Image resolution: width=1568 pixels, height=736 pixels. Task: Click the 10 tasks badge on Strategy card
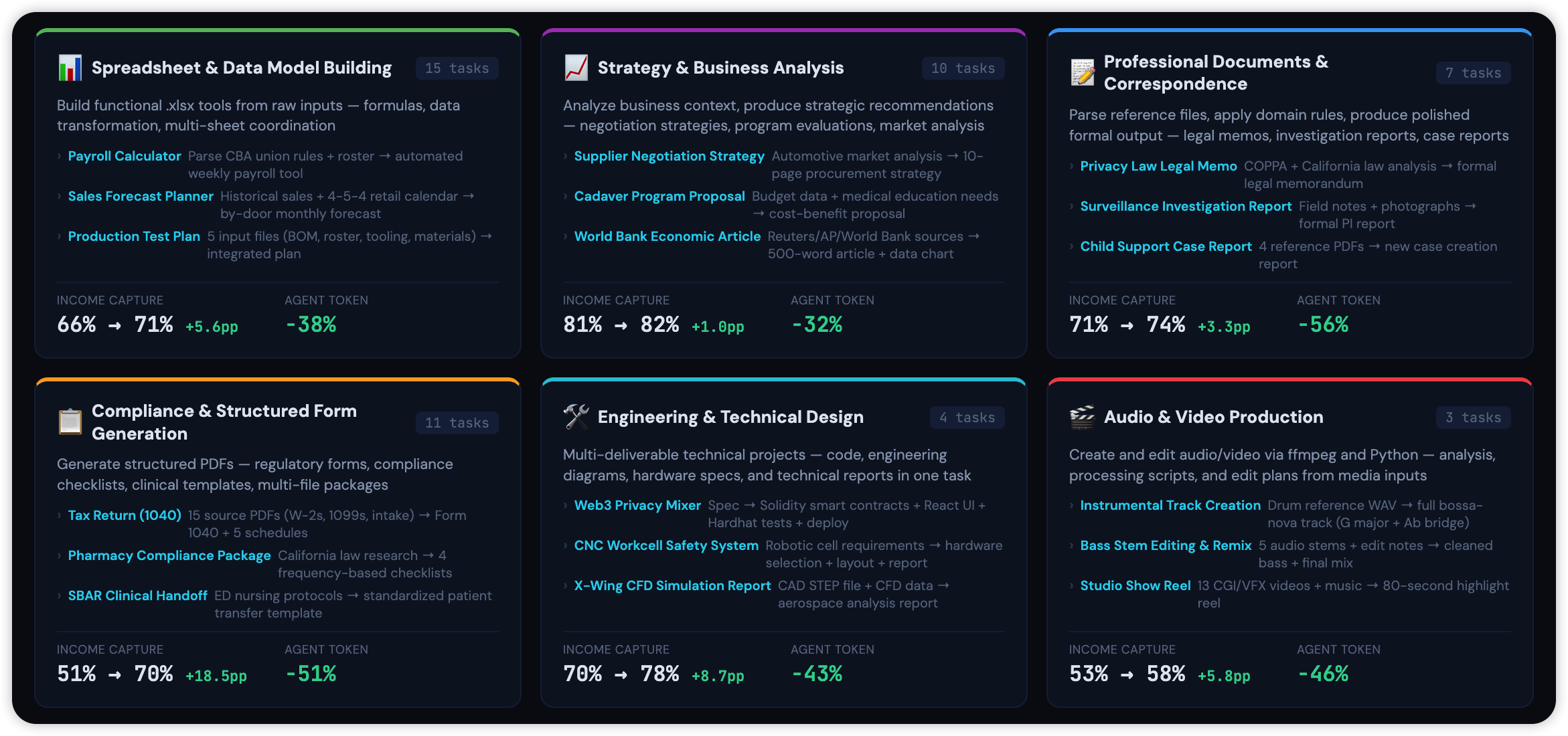pyautogui.click(x=963, y=68)
